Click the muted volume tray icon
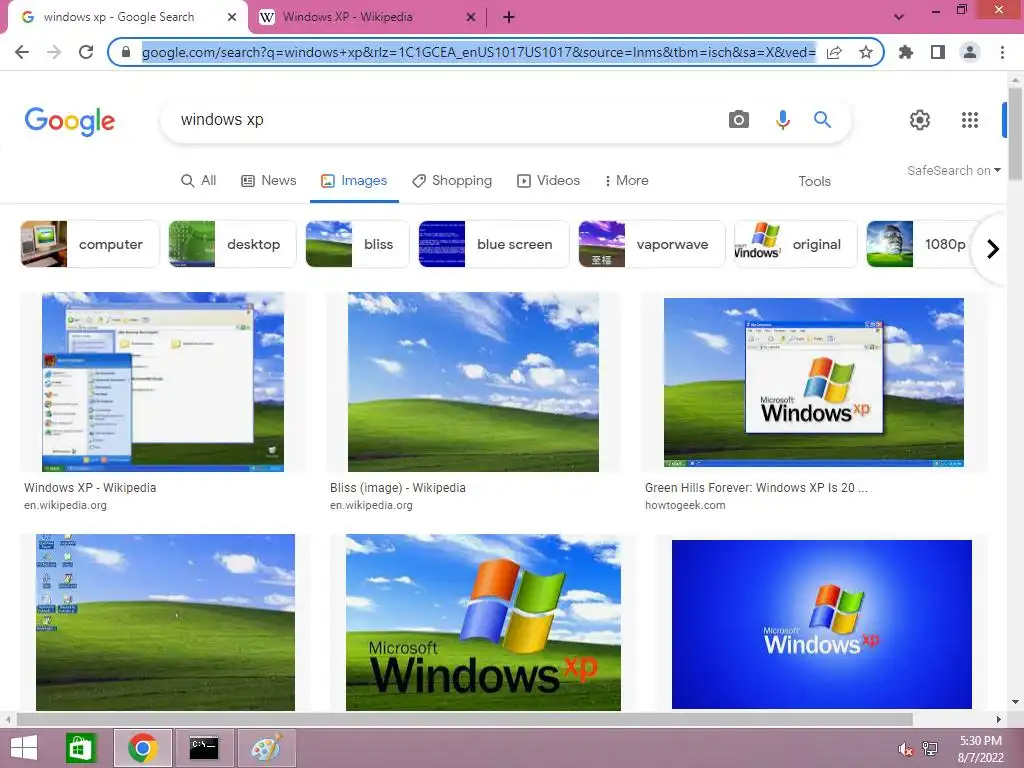1024x768 pixels. [904, 748]
